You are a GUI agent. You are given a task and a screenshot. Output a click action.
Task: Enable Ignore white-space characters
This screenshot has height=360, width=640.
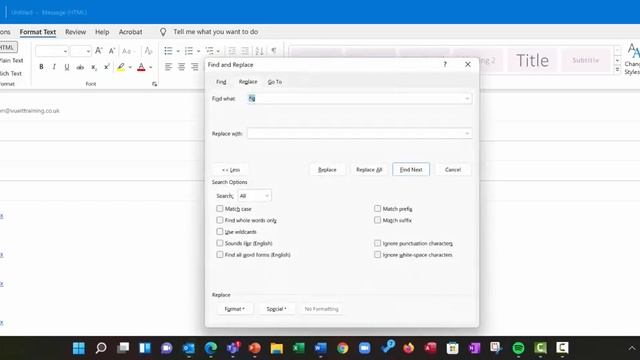pyautogui.click(x=378, y=254)
